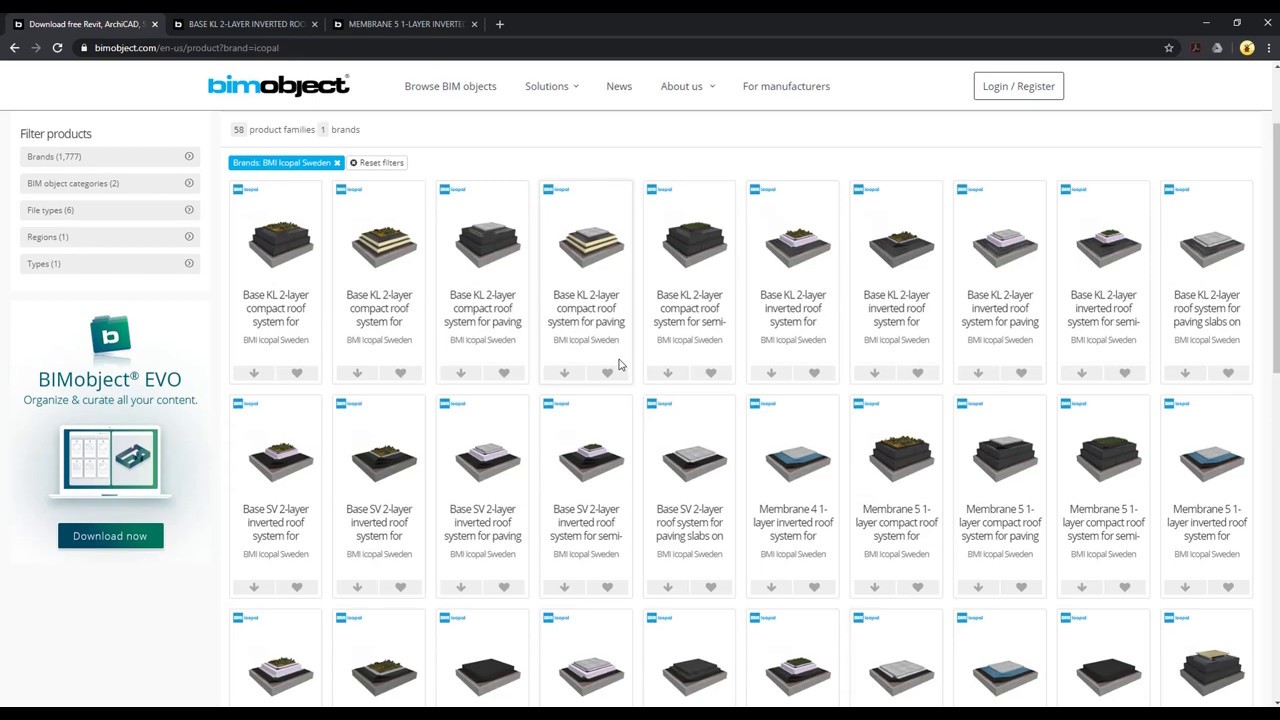1280x720 pixels.
Task: Download Base SV inverted roof paving card
Action: coord(461,587)
